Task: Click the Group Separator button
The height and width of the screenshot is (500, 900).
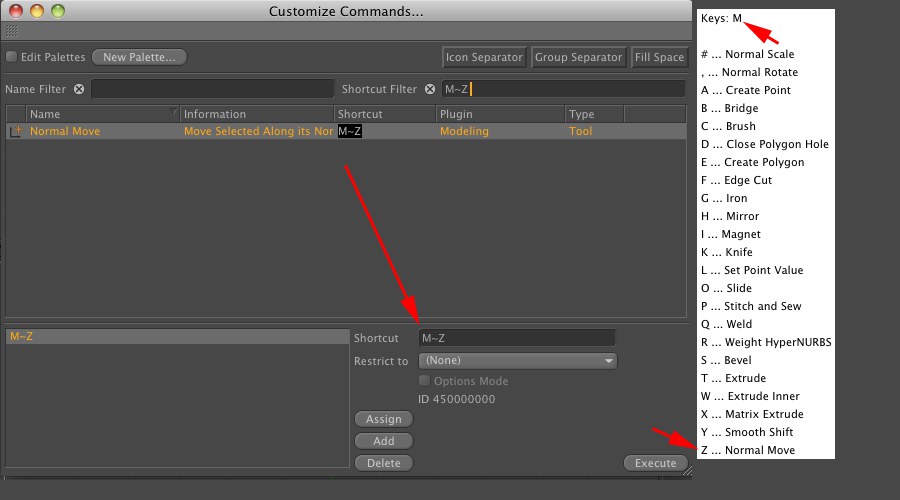Action: click(578, 57)
